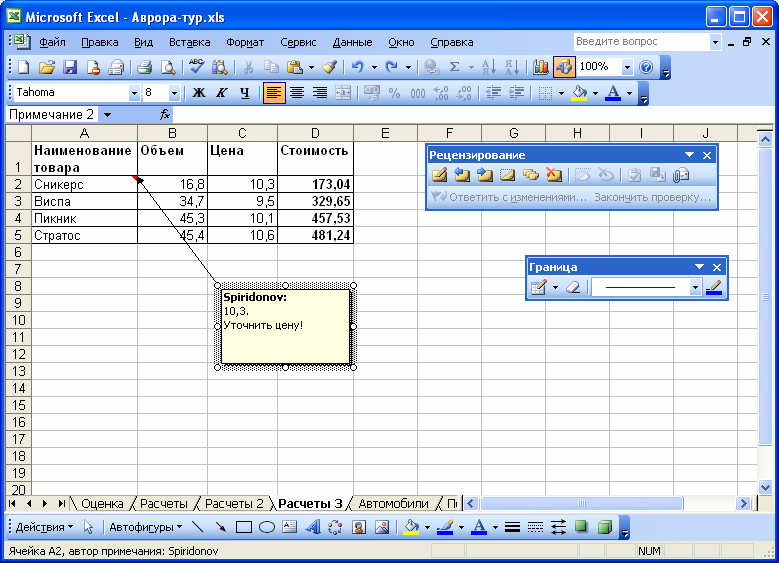This screenshot has width=779, height=563.
Task: Open the border line style dropdown
Action: [x=695, y=287]
